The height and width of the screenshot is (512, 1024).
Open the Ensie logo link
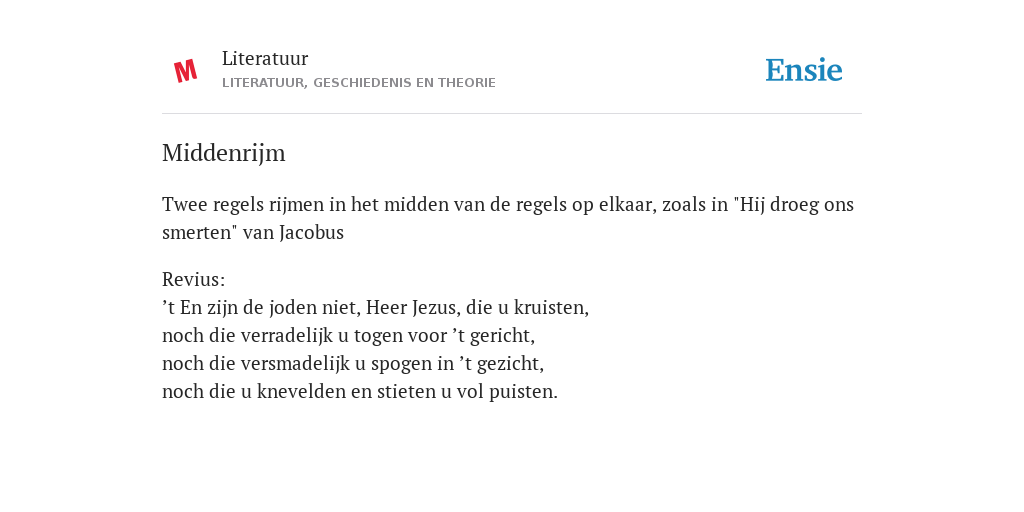(x=804, y=70)
